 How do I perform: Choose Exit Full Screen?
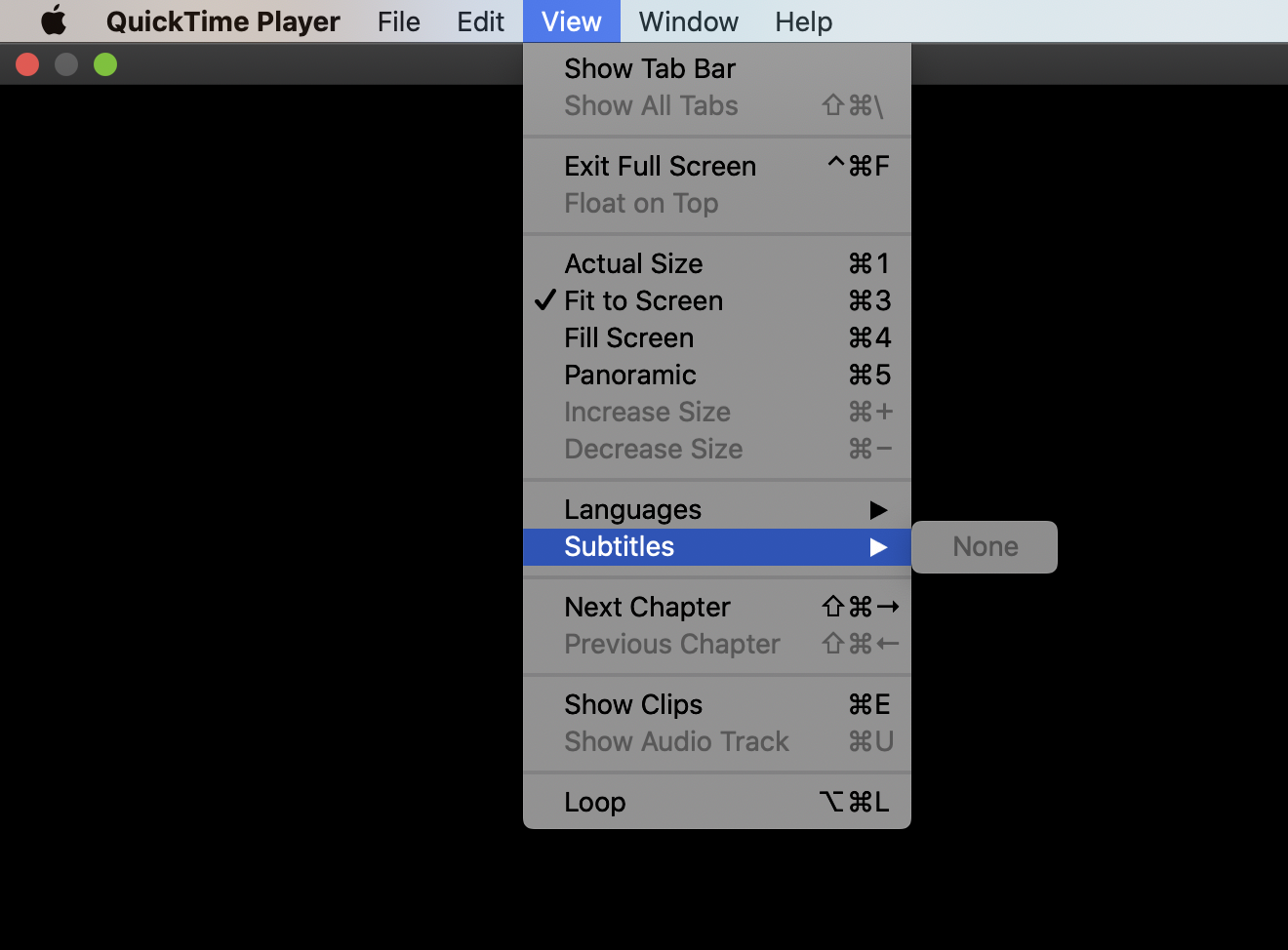661,167
